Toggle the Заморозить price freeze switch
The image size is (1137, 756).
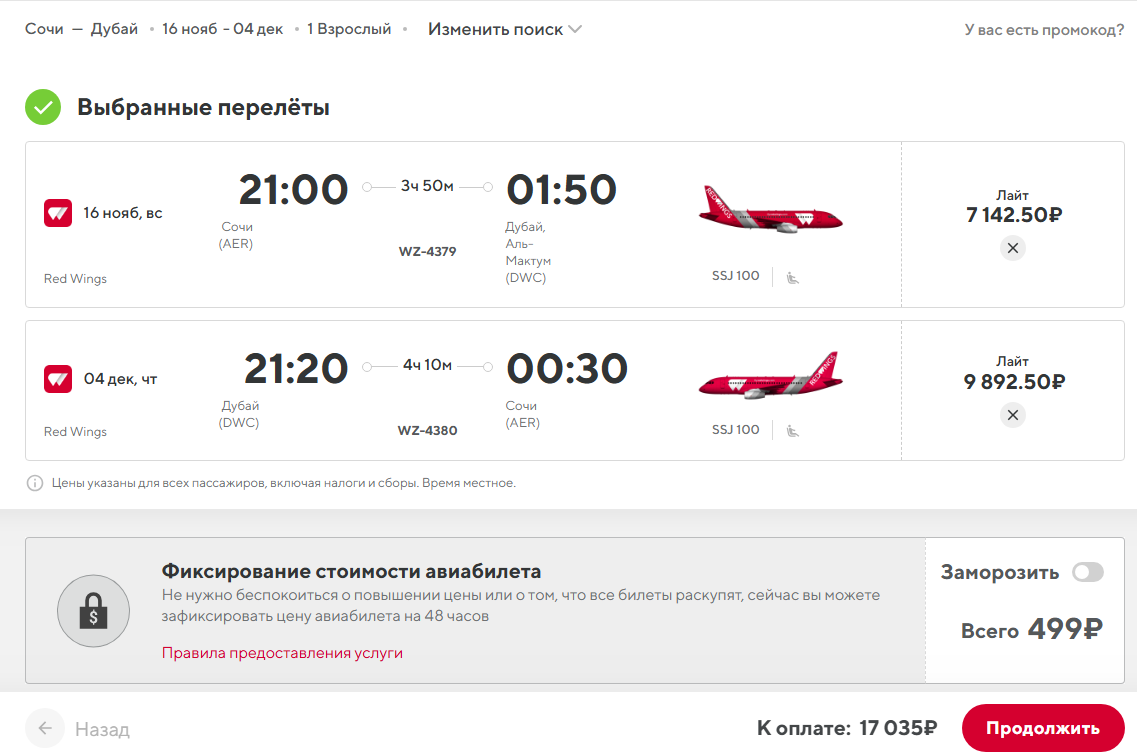coord(1088,572)
